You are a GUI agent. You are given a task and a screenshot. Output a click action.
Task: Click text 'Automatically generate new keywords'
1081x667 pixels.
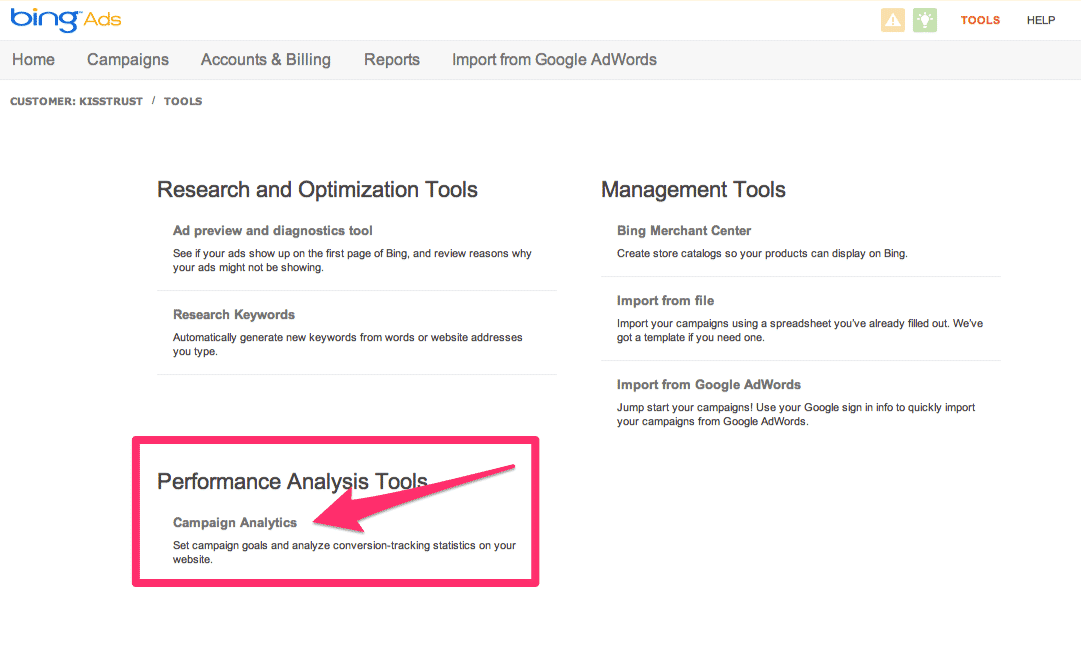263,337
